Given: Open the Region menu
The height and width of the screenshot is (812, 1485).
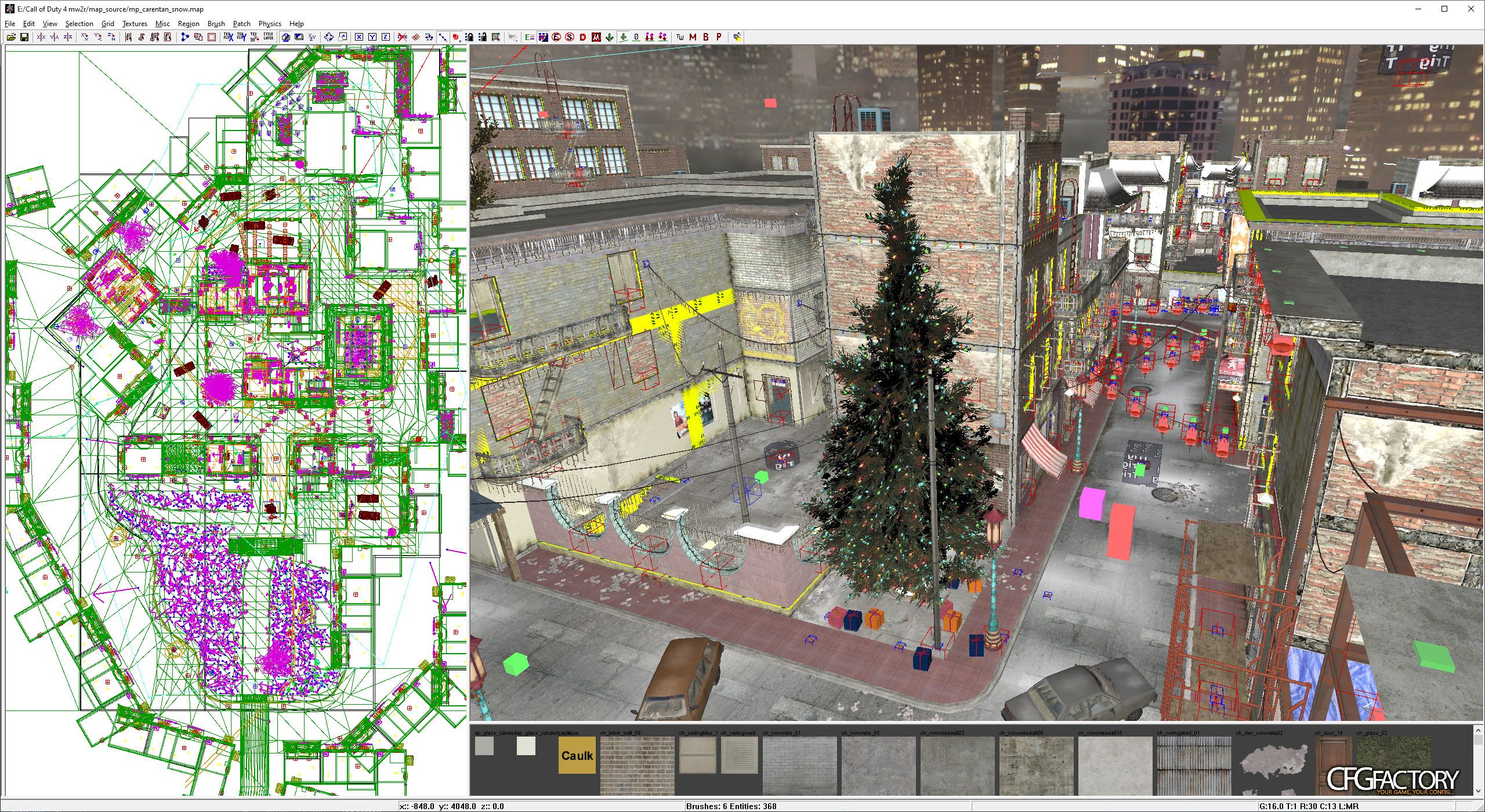Looking at the screenshot, I should tap(189, 24).
